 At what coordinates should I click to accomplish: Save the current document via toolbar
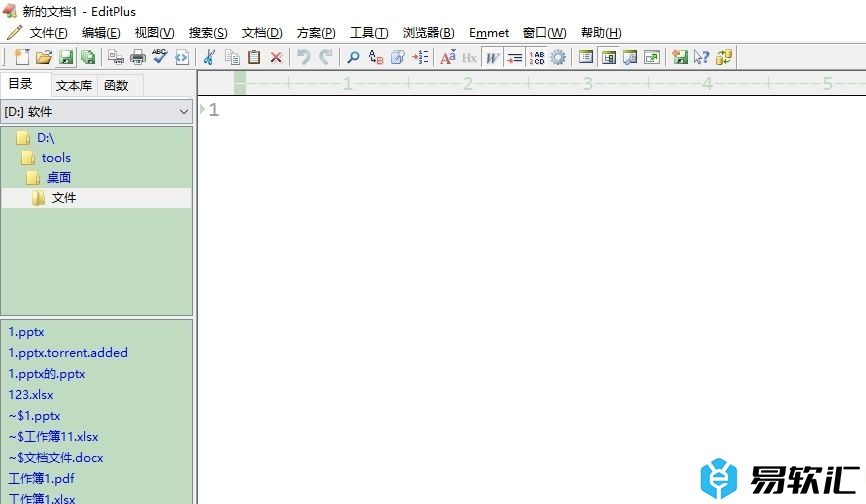66,57
